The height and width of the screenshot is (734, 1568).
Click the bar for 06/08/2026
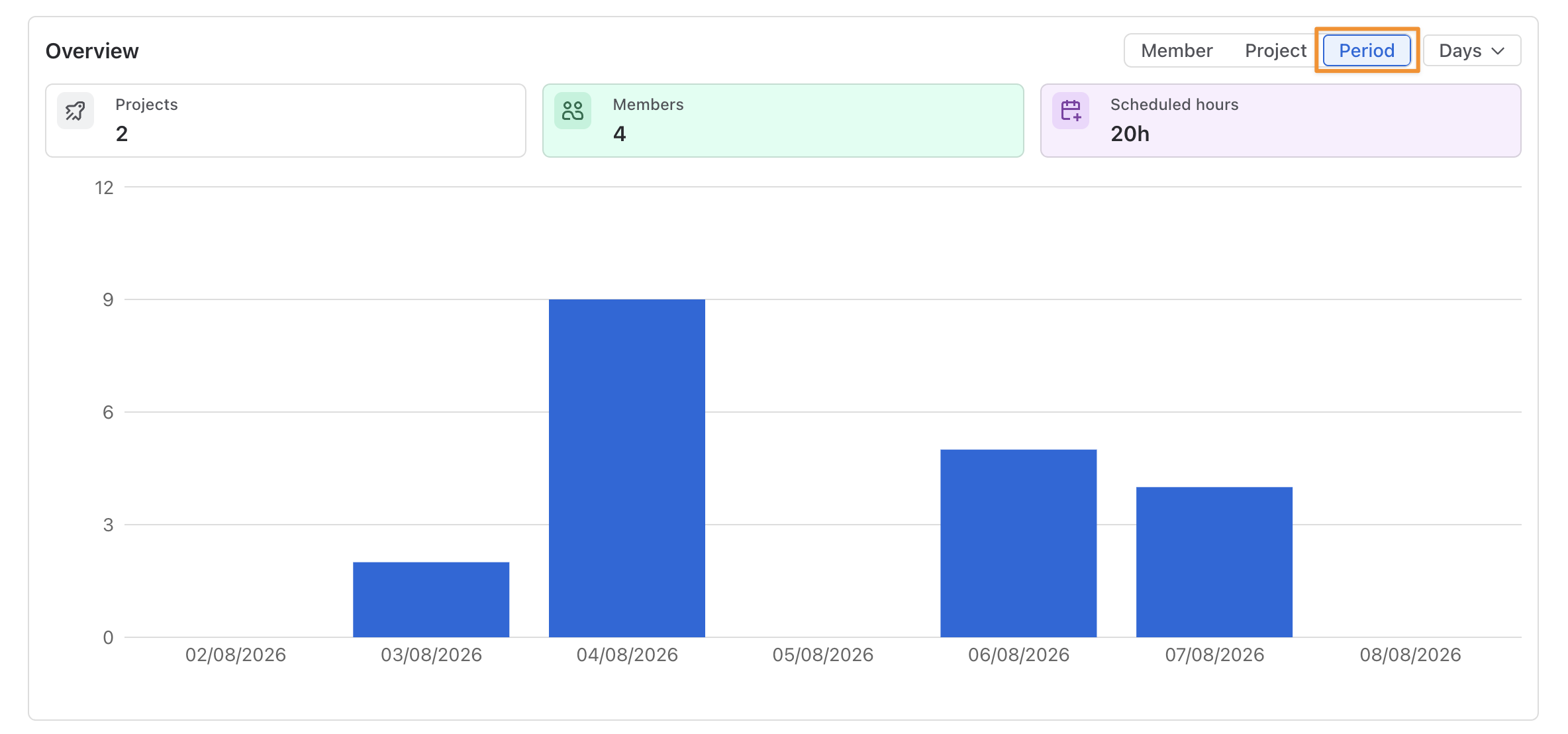[x=1018, y=543]
